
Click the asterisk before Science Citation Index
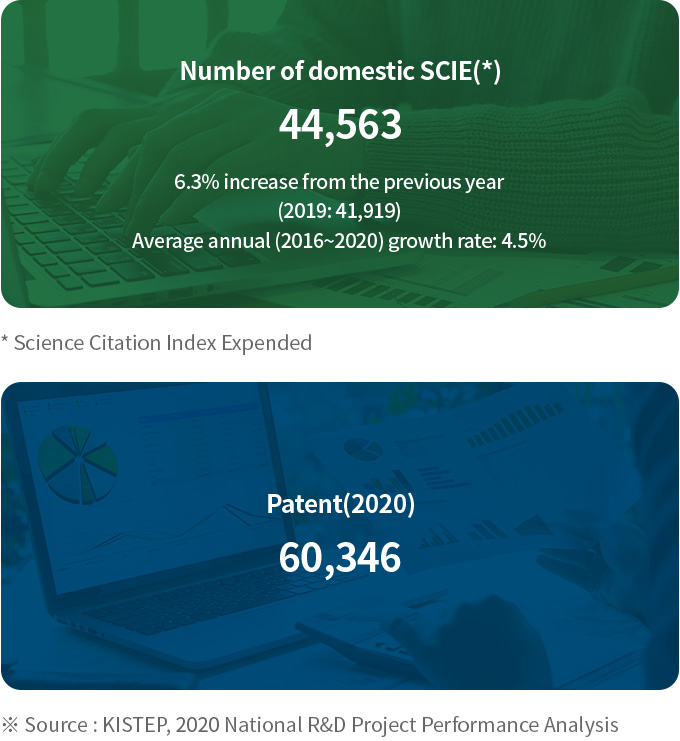(5, 342)
